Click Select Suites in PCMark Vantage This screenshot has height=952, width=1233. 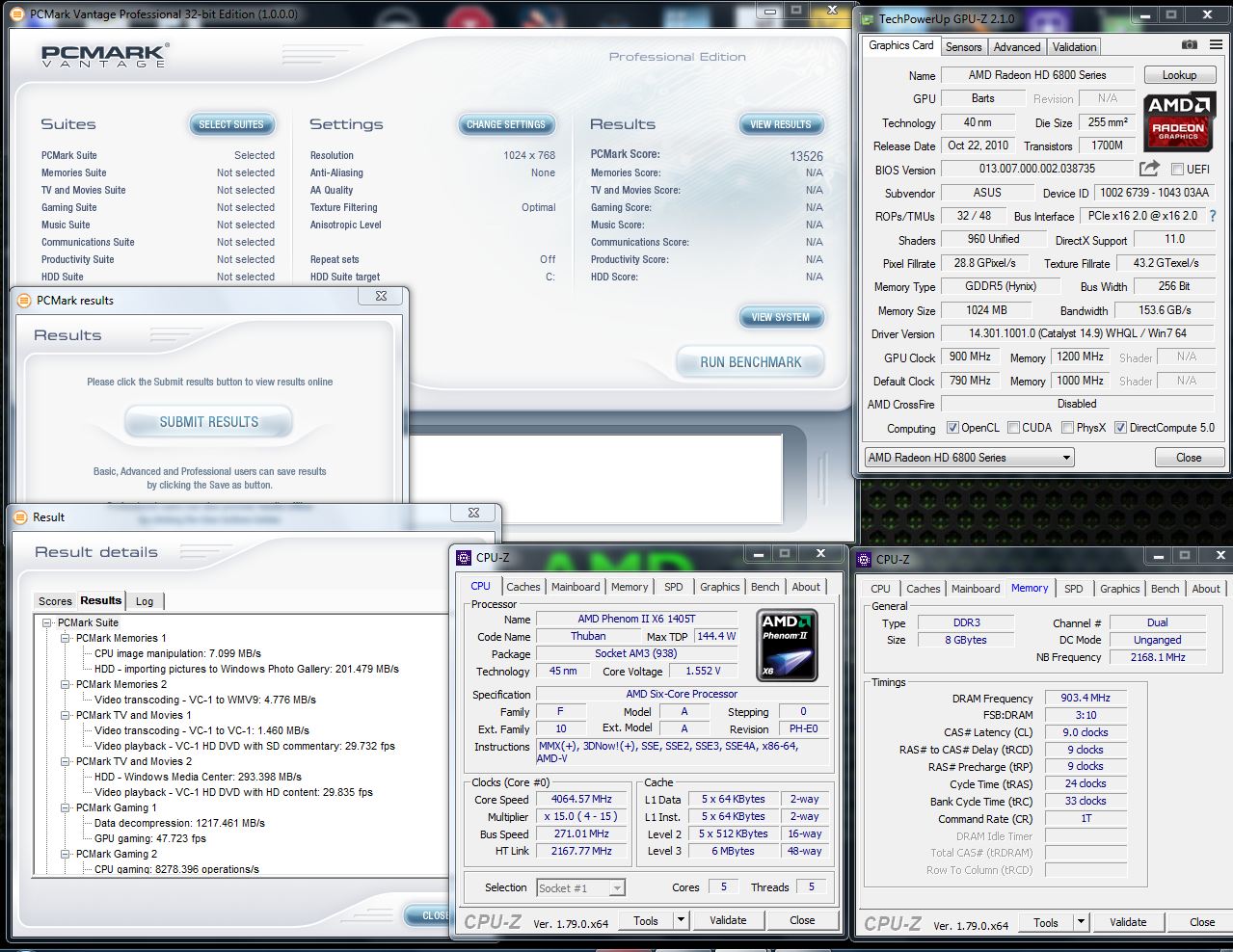click(x=231, y=124)
